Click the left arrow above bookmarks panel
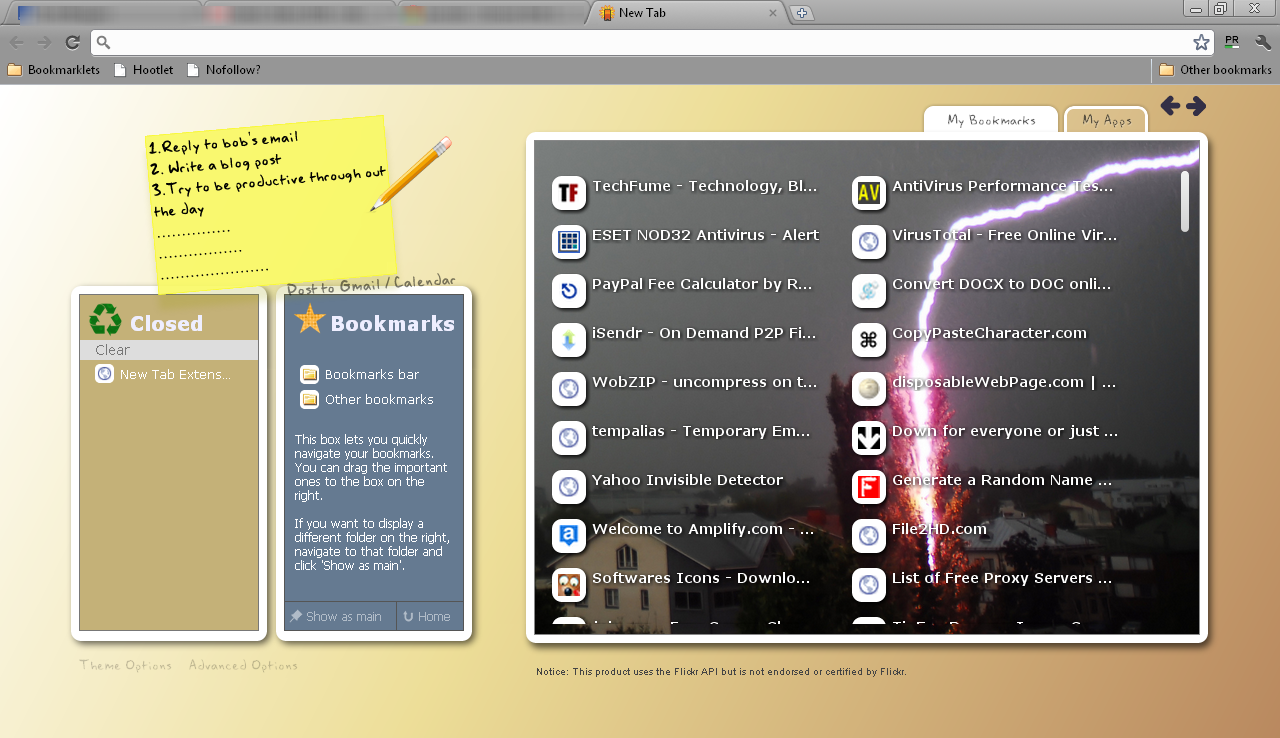Screen dimensions: 1280x738 [x=1170, y=106]
